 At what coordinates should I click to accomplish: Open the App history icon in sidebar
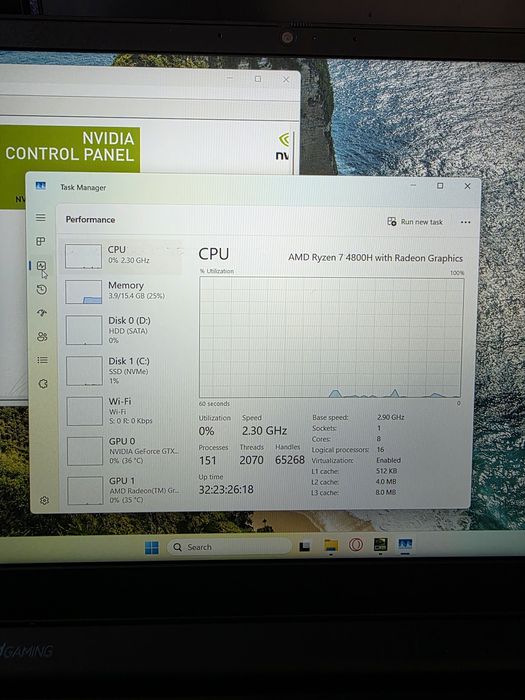point(42,290)
